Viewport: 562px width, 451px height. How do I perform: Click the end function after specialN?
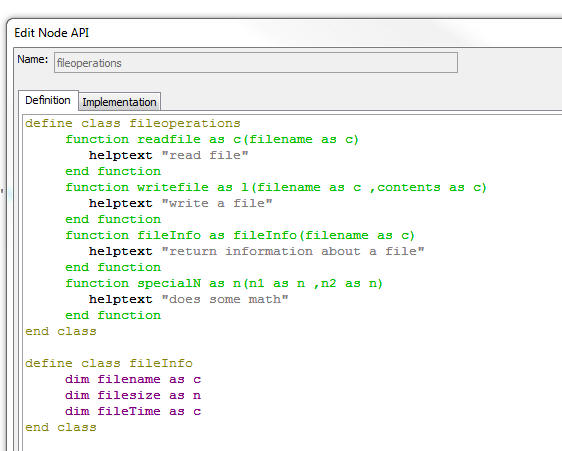[x=113, y=315]
